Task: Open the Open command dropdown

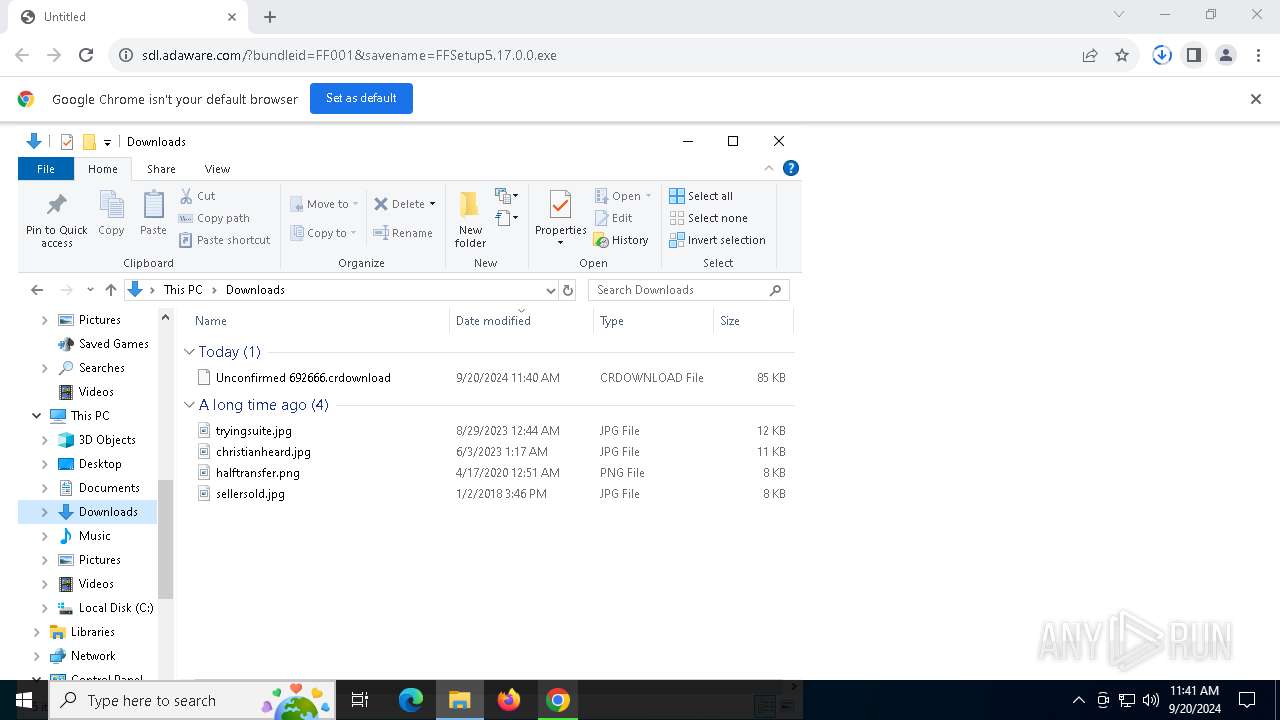Action: (x=648, y=196)
